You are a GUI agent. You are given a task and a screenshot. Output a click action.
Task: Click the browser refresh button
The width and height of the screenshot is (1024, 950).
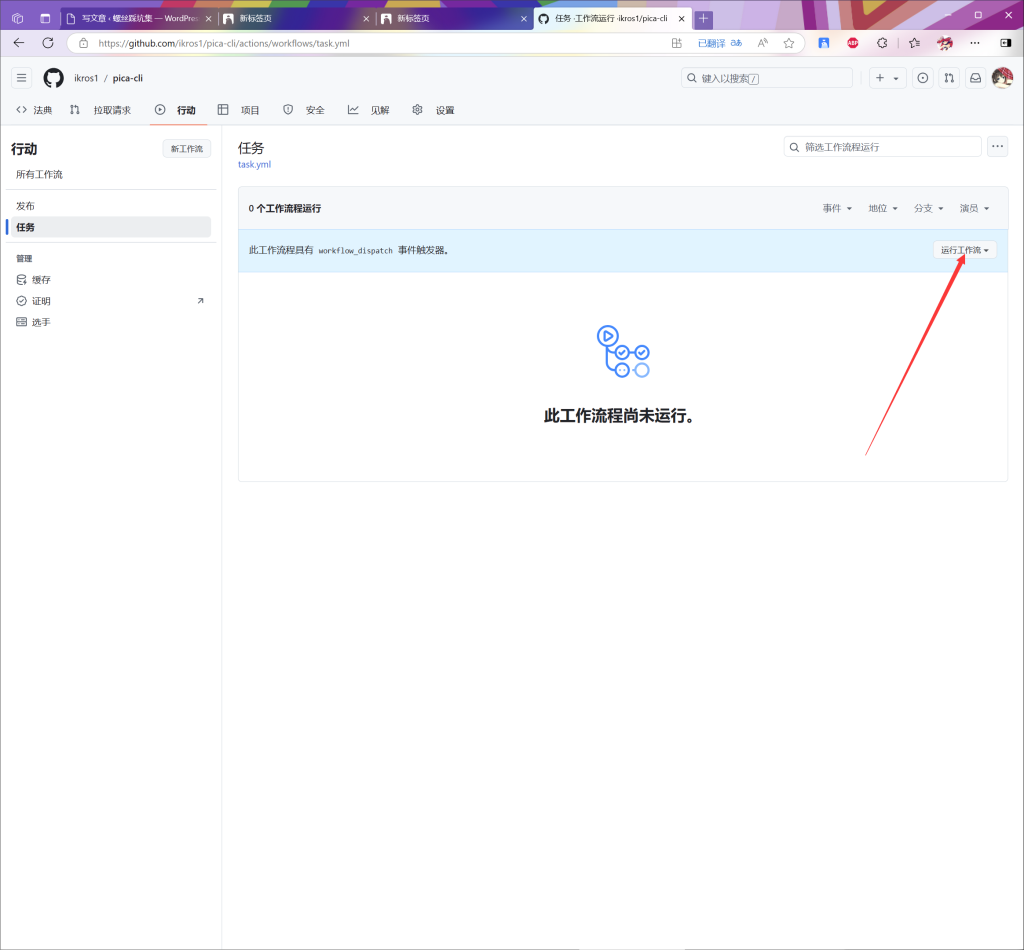[47, 43]
